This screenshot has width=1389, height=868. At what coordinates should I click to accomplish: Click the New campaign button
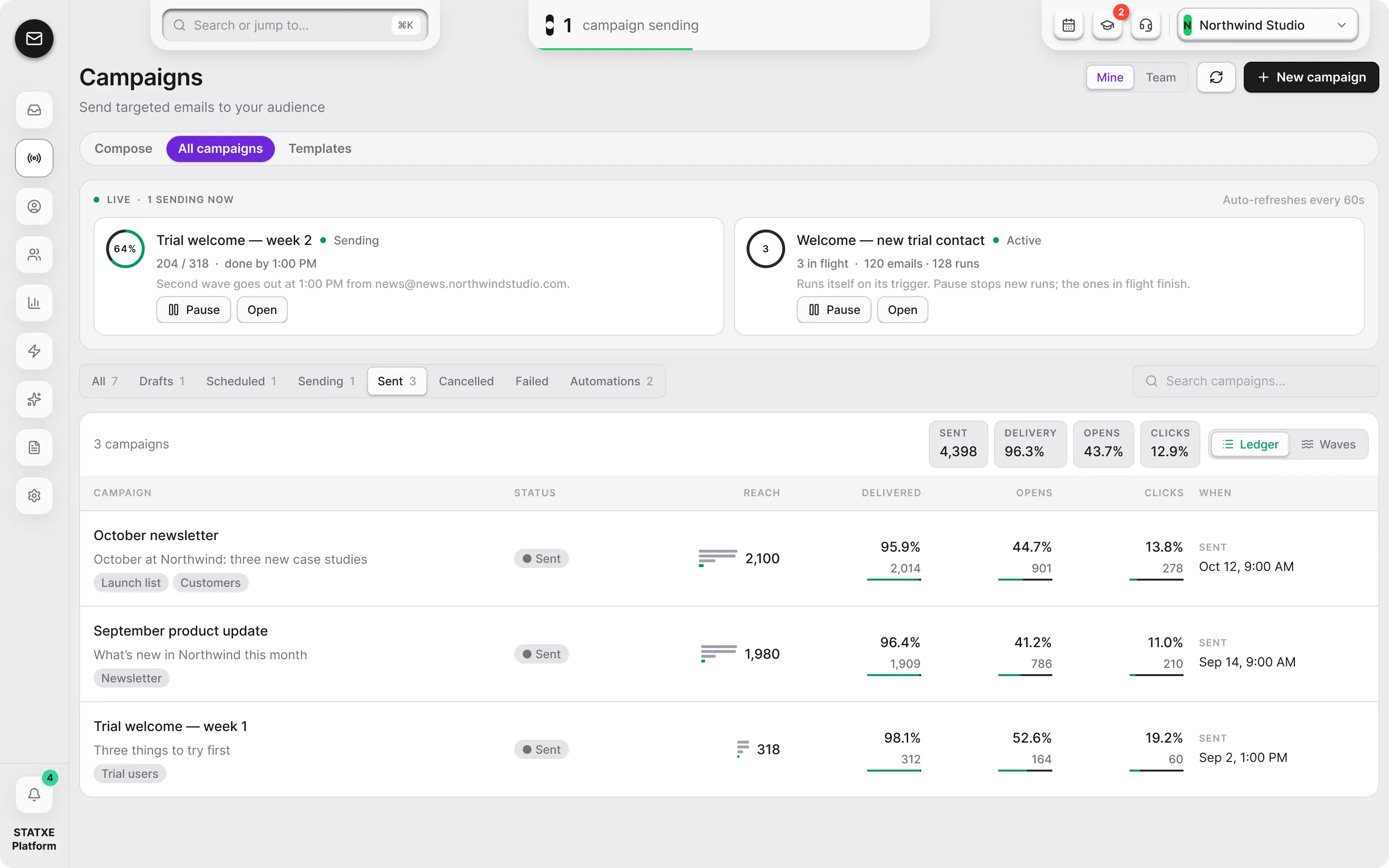click(1311, 77)
